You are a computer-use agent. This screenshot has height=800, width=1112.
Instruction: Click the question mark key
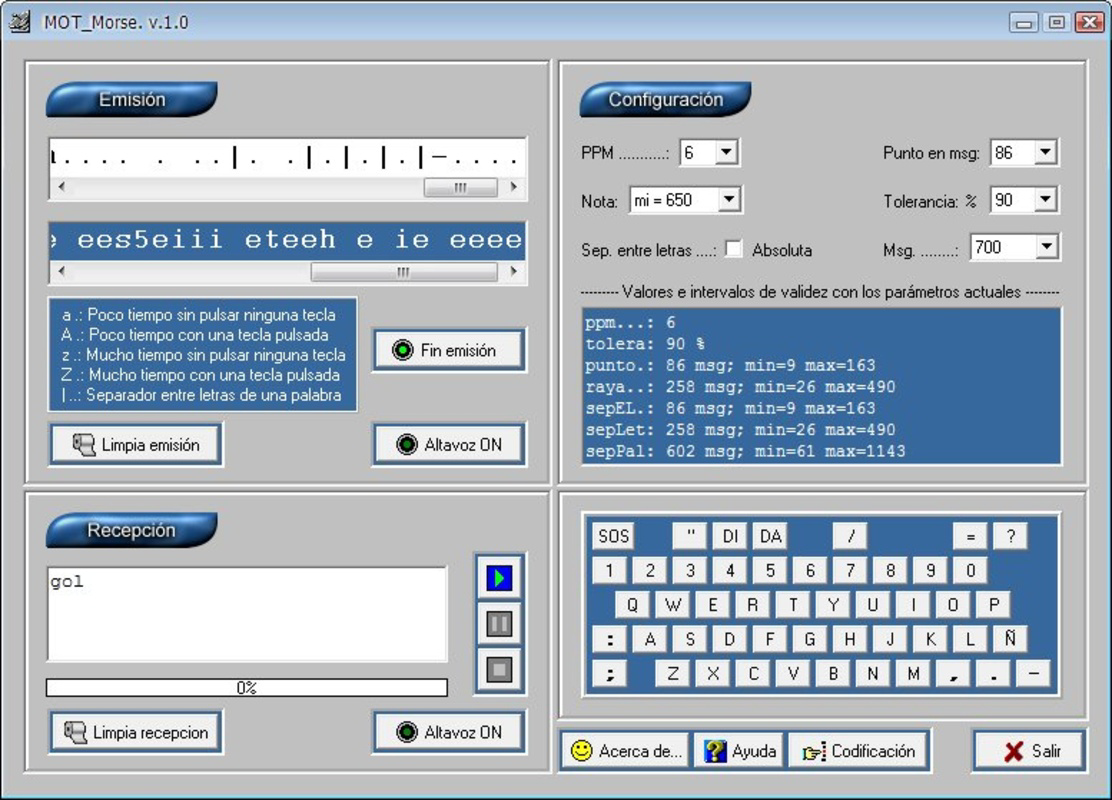pos(1011,536)
